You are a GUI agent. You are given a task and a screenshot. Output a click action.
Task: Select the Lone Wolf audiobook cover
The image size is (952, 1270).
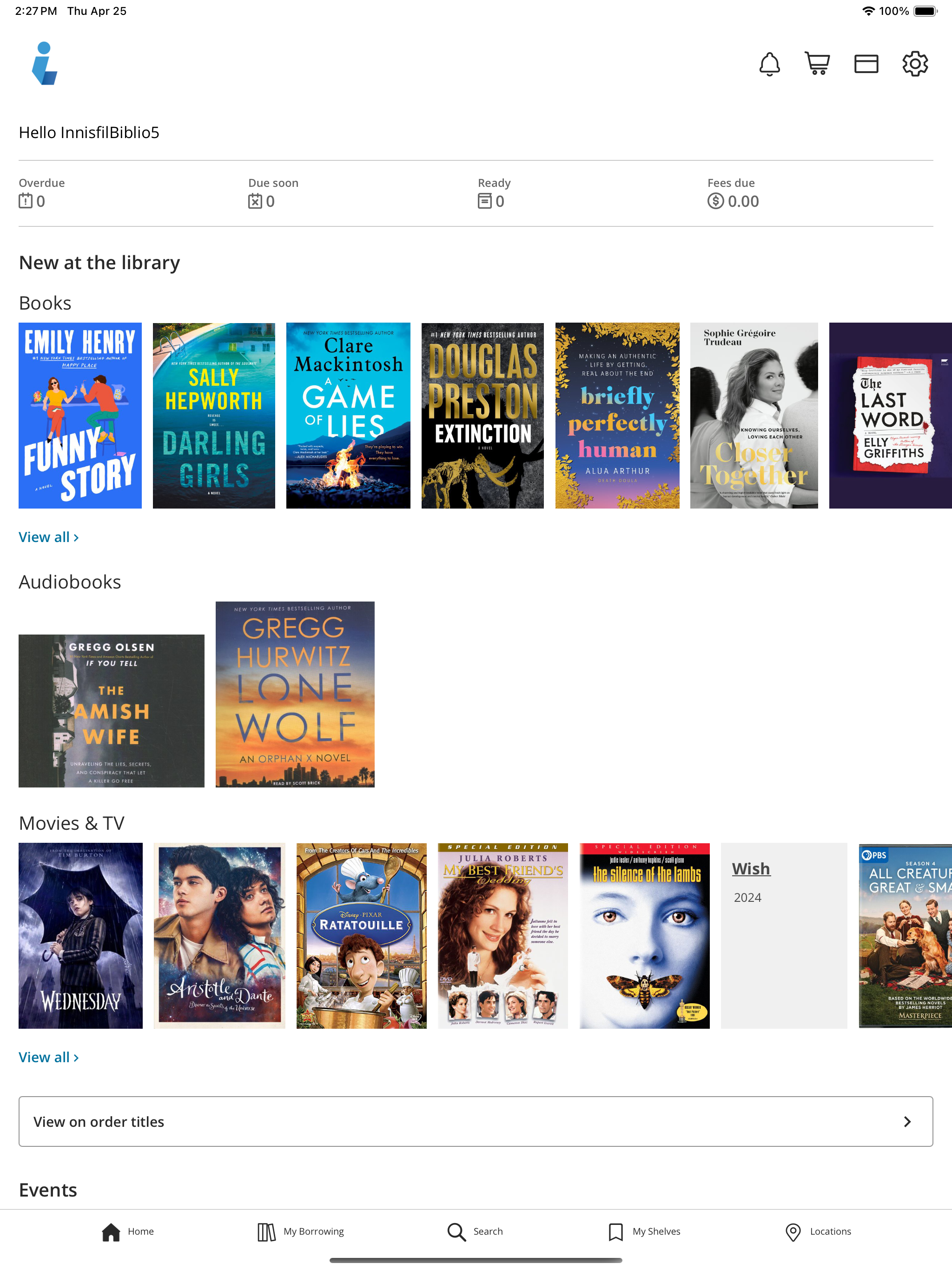[295, 694]
